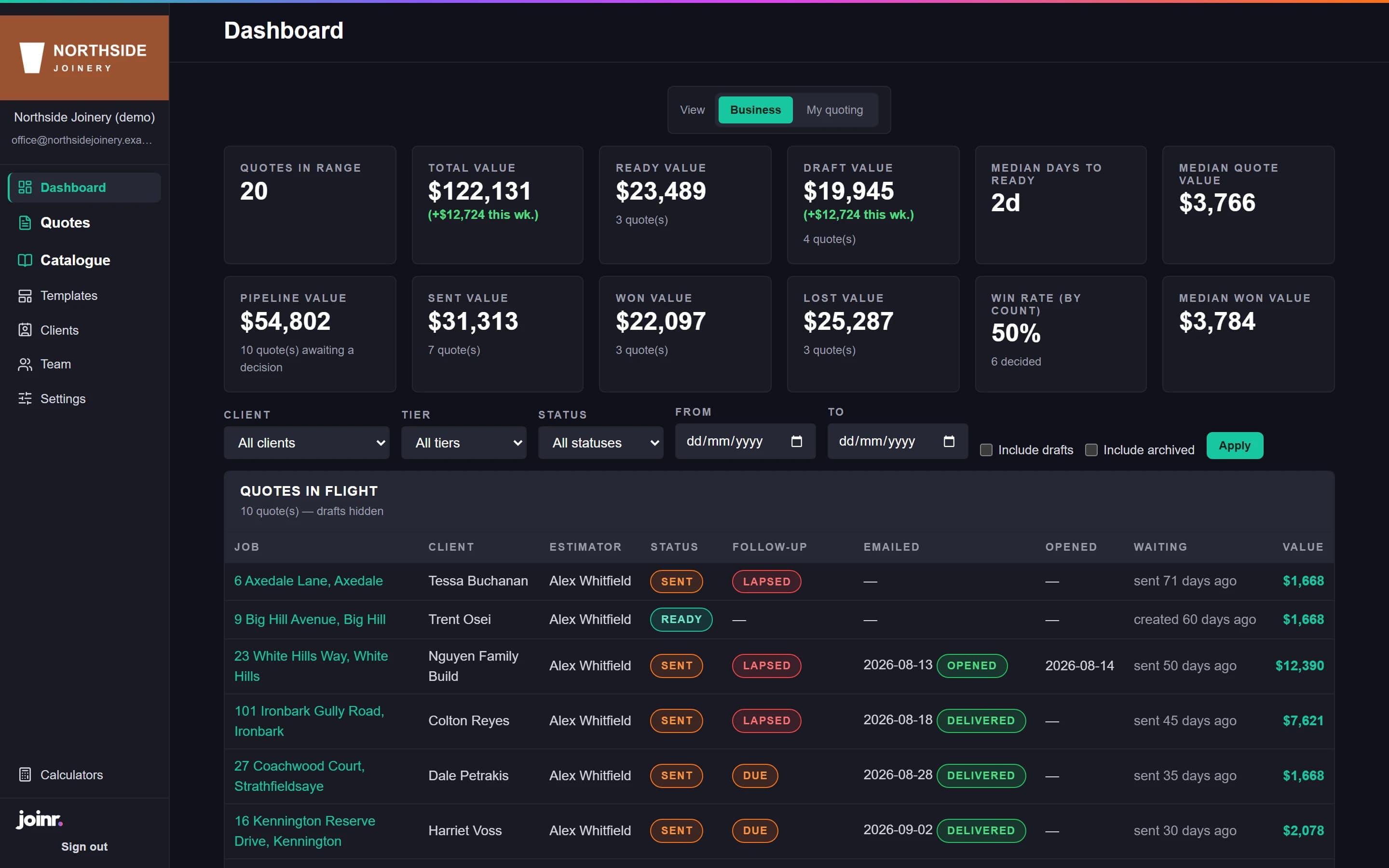Open the All statuses dropdown

pyautogui.click(x=600, y=443)
